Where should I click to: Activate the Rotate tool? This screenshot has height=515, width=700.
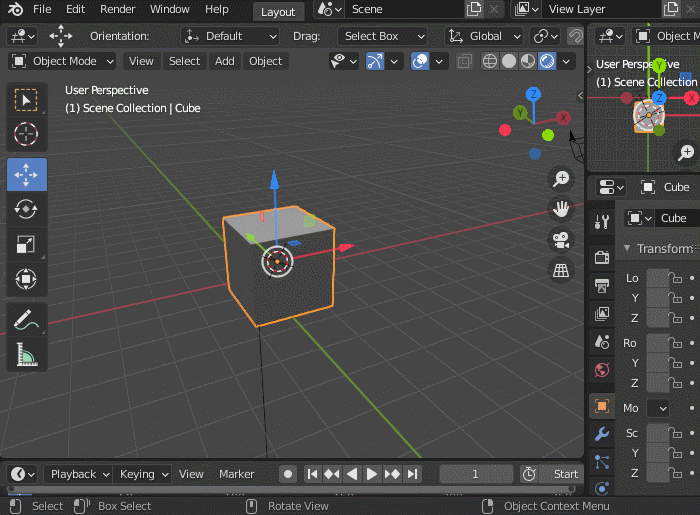26,208
